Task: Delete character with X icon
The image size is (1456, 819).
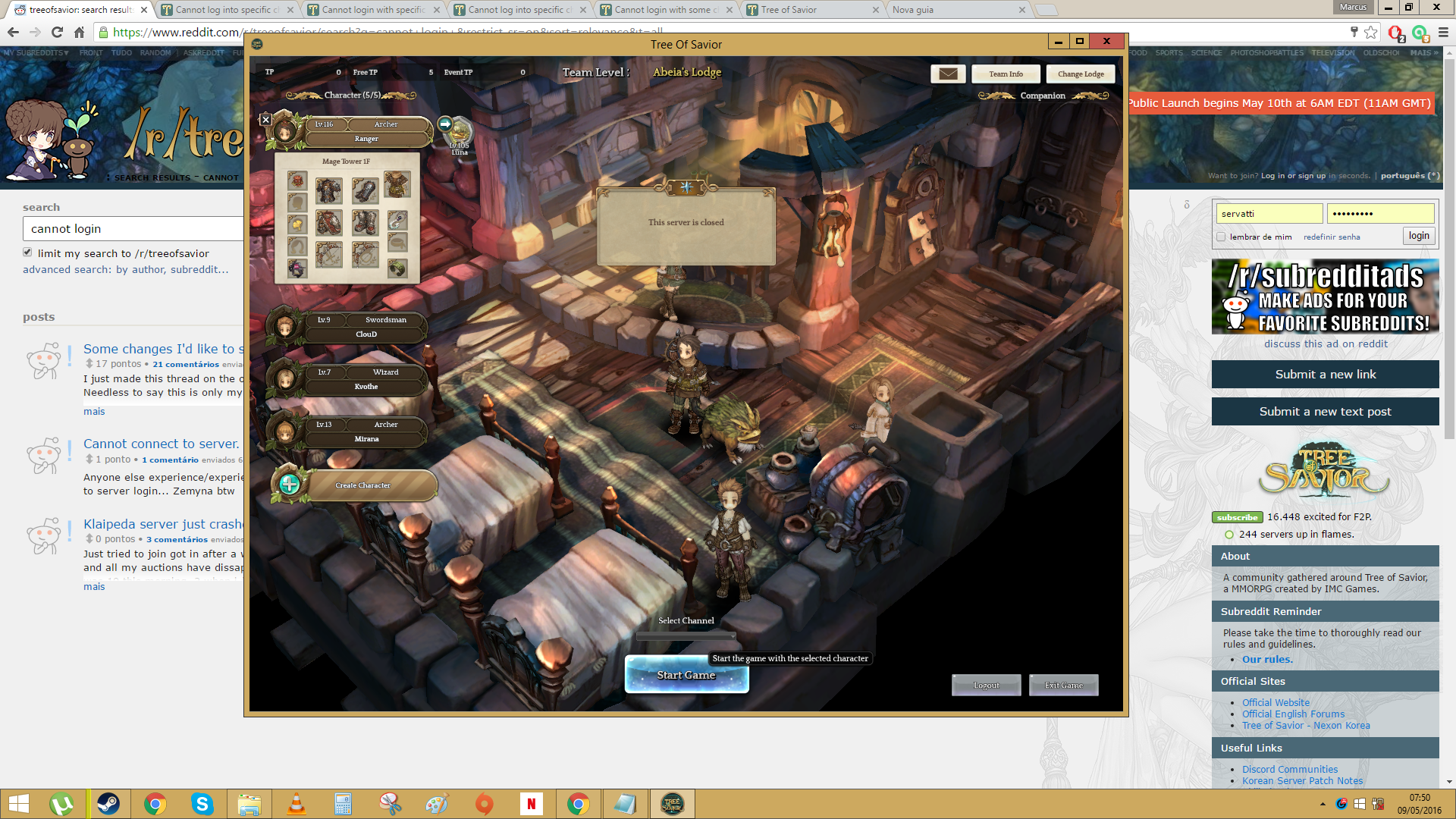Action: tap(265, 119)
